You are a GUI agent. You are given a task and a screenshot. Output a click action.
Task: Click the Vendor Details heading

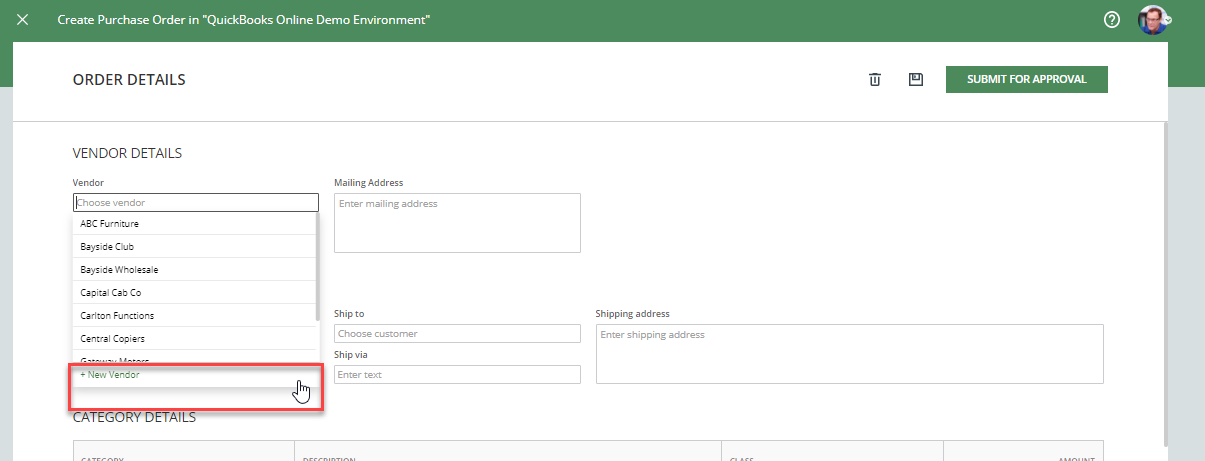pos(127,154)
